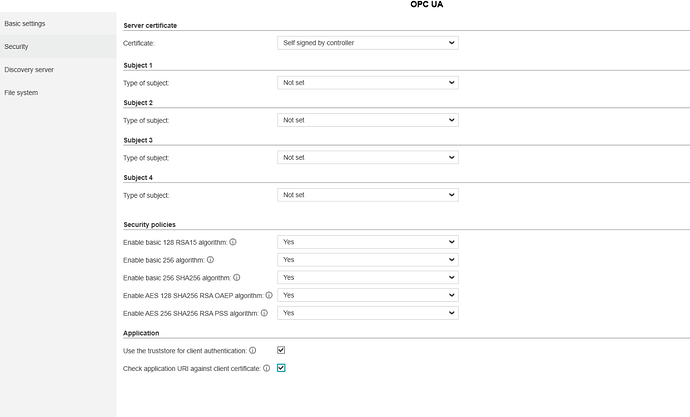Open Enable AES 256 SHA256 RSA PSS dropdown
The image size is (690, 417).
coord(367,313)
